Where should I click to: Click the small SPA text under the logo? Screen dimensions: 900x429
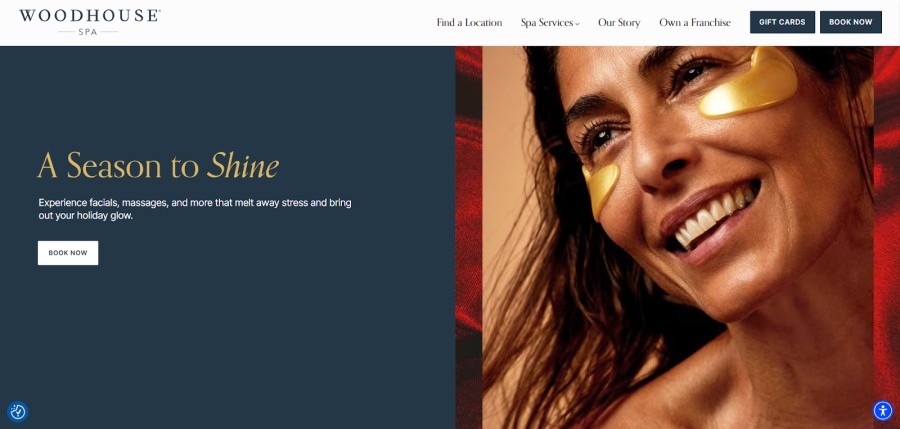tap(88, 32)
